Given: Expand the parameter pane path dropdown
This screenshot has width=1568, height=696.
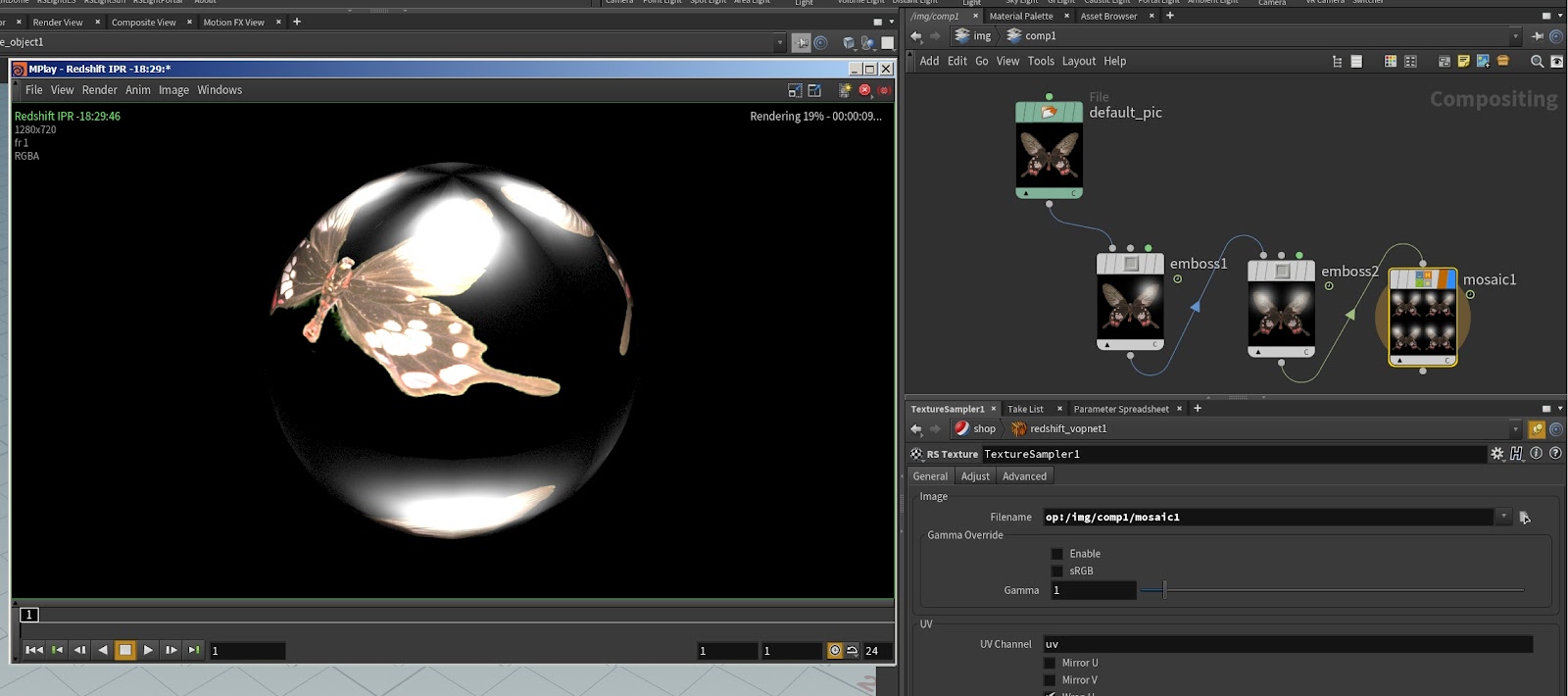Looking at the screenshot, I should (x=1515, y=429).
